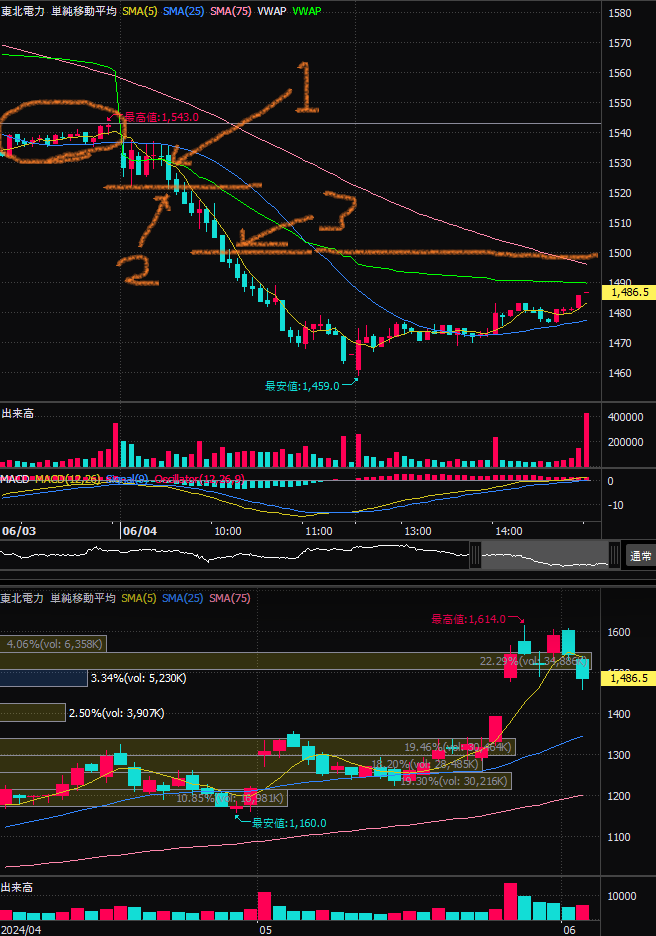The width and height of the screenshot is (656, 936).
Task: Click the 1100 level on daily price axis
Action: tap(619, 837)
